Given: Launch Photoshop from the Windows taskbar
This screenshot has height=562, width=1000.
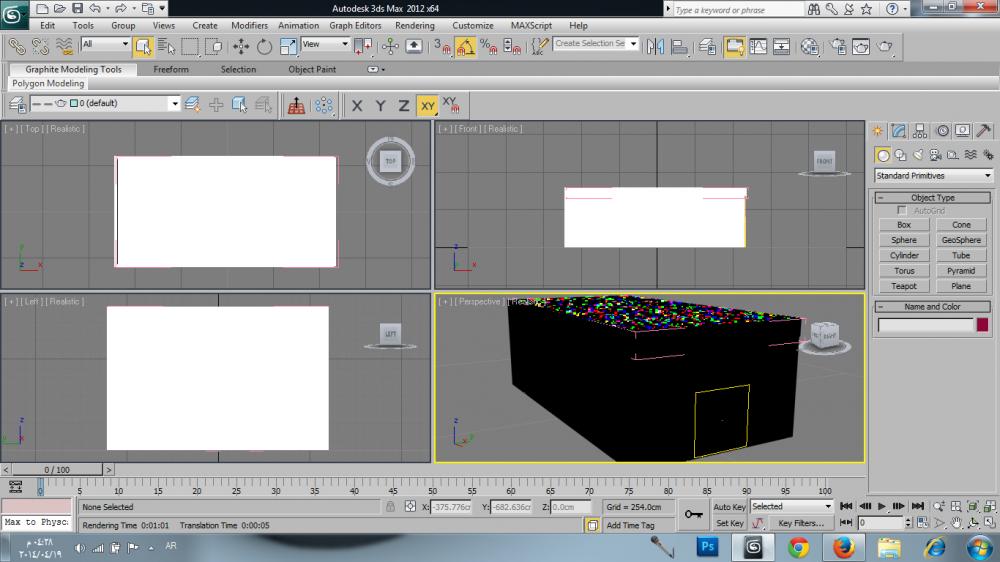Looking at the screenshot, I should pyautogui.click(x=709, y=546).
